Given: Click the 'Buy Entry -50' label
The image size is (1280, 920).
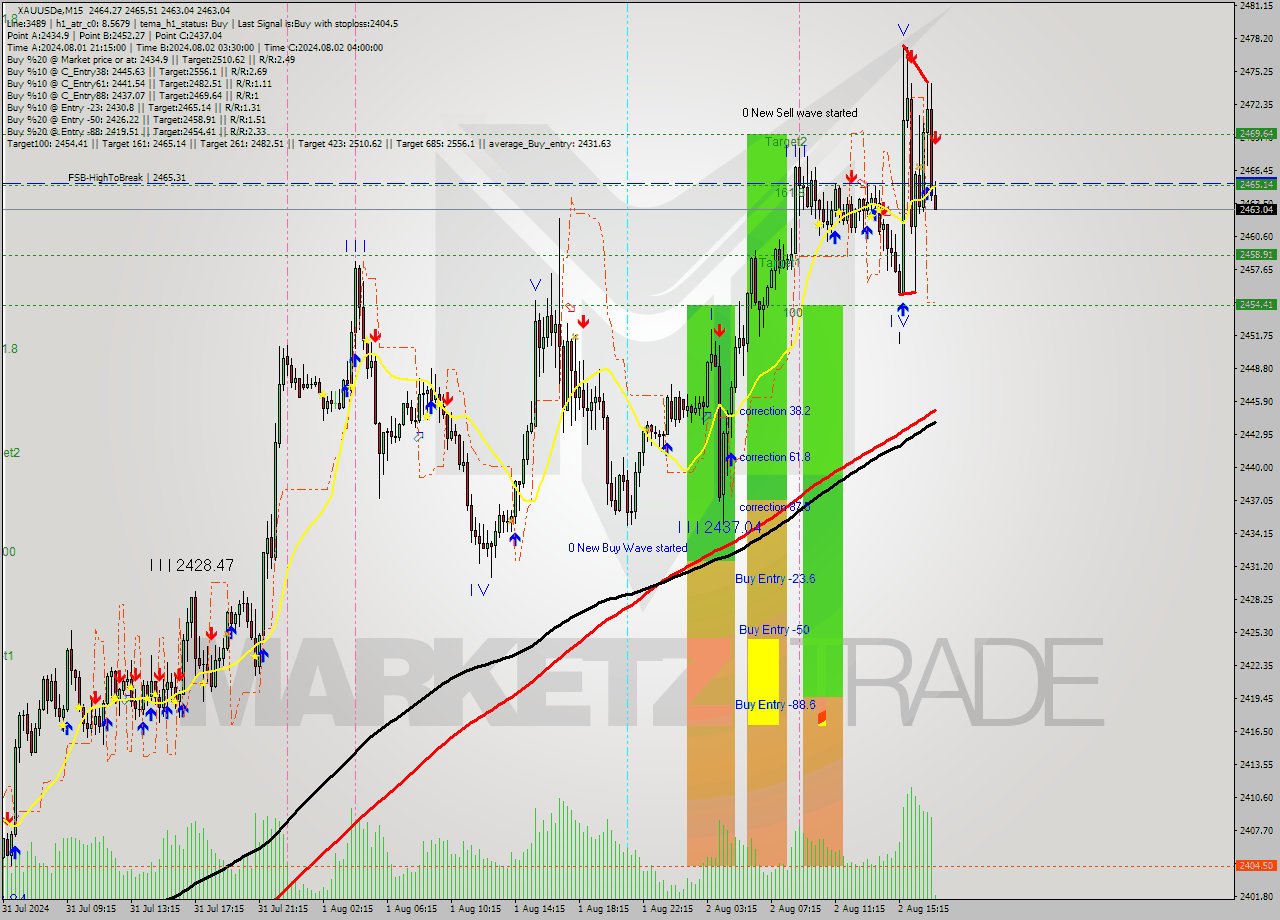Looking at the screenshot, I should click(774, 629).
